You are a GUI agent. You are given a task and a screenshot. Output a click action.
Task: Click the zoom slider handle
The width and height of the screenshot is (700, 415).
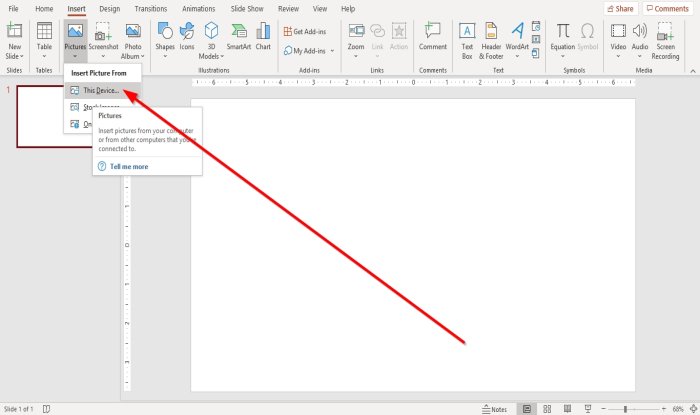point(625,409)
